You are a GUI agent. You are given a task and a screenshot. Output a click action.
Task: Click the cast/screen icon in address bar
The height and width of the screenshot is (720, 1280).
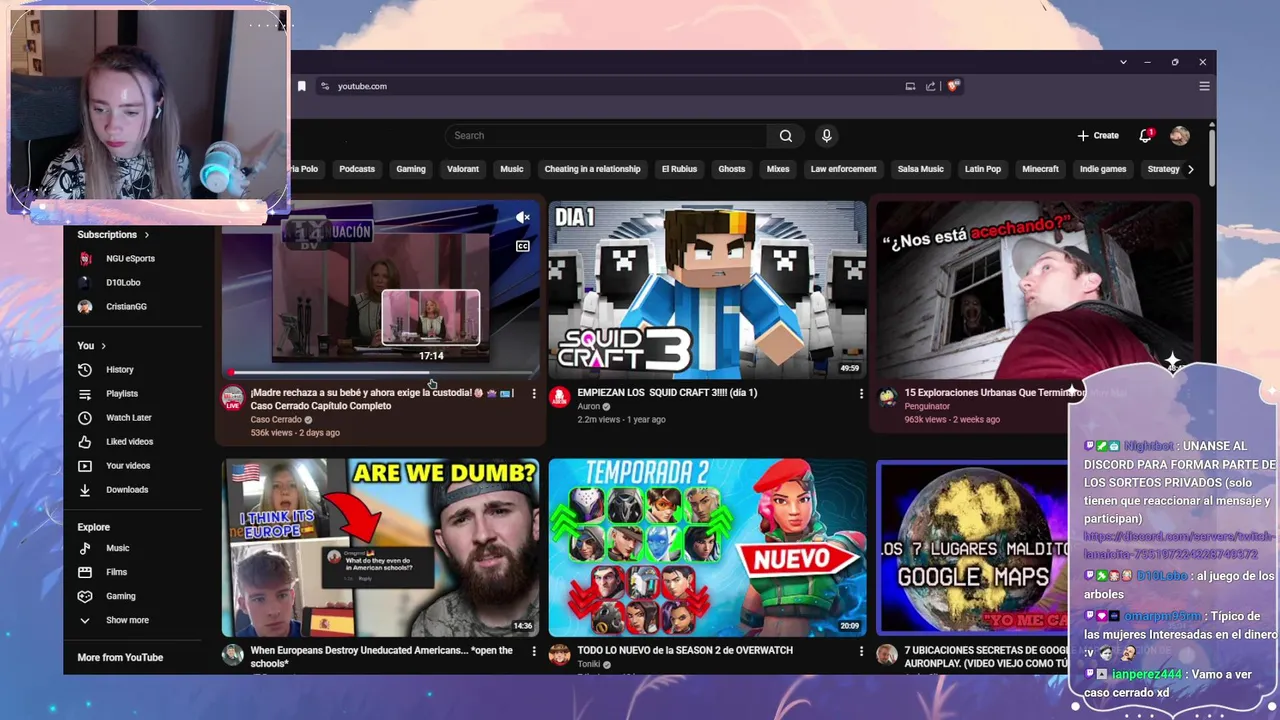click(910, 86)
